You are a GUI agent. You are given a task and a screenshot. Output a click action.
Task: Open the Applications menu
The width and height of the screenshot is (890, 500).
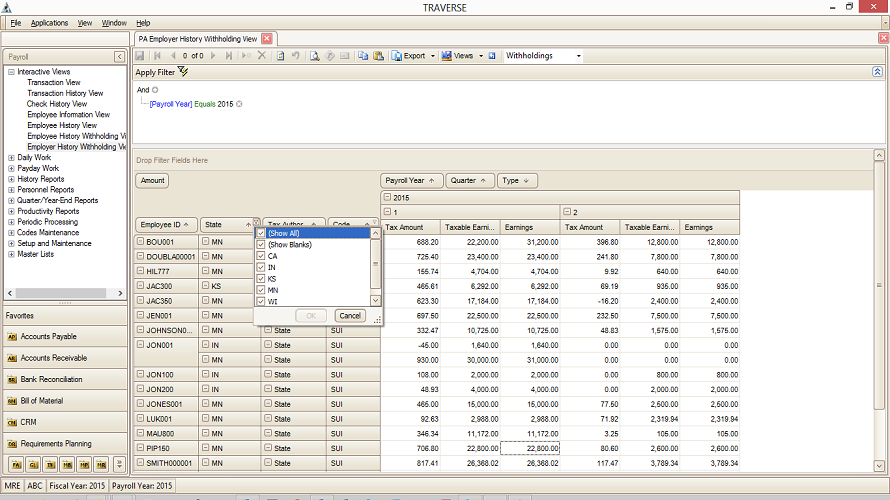(x=49, y=22)
